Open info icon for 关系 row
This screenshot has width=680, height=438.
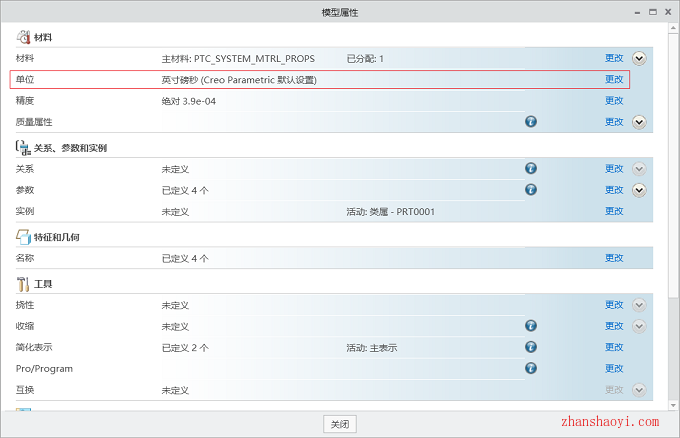tap(531, 168)
